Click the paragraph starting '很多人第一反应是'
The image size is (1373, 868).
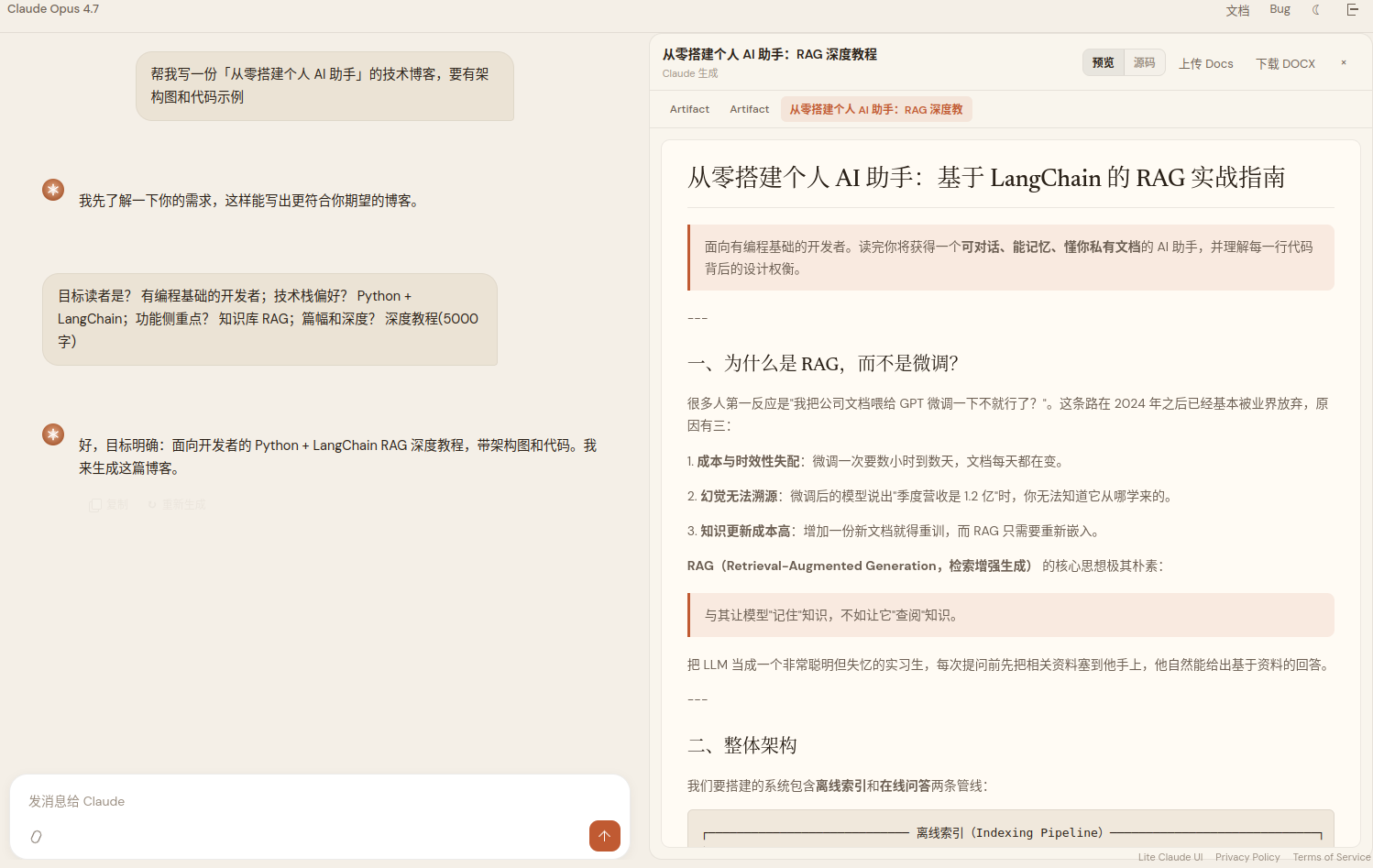coord(1008,414)
